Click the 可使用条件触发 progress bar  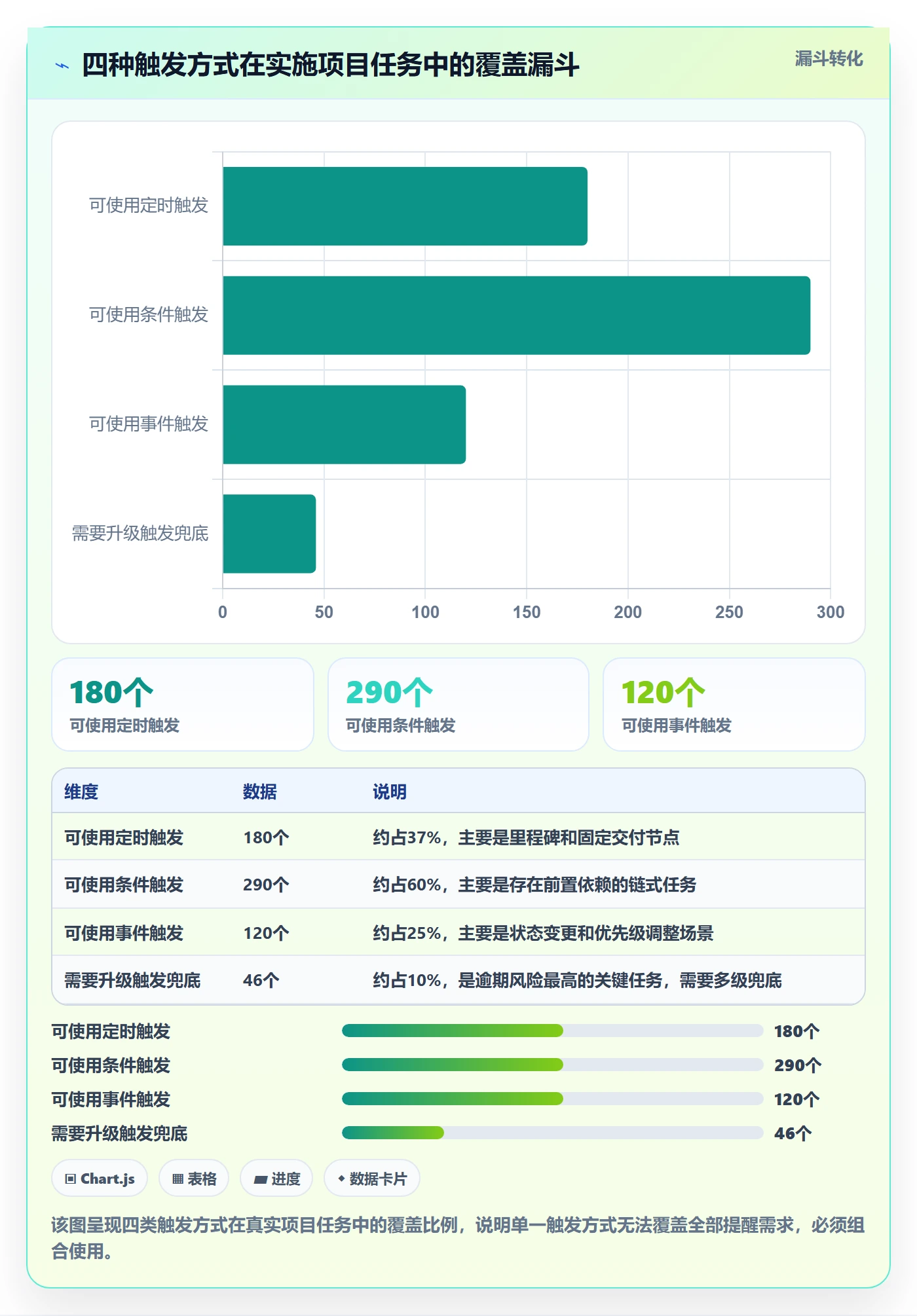click(x=552, y=1065)
